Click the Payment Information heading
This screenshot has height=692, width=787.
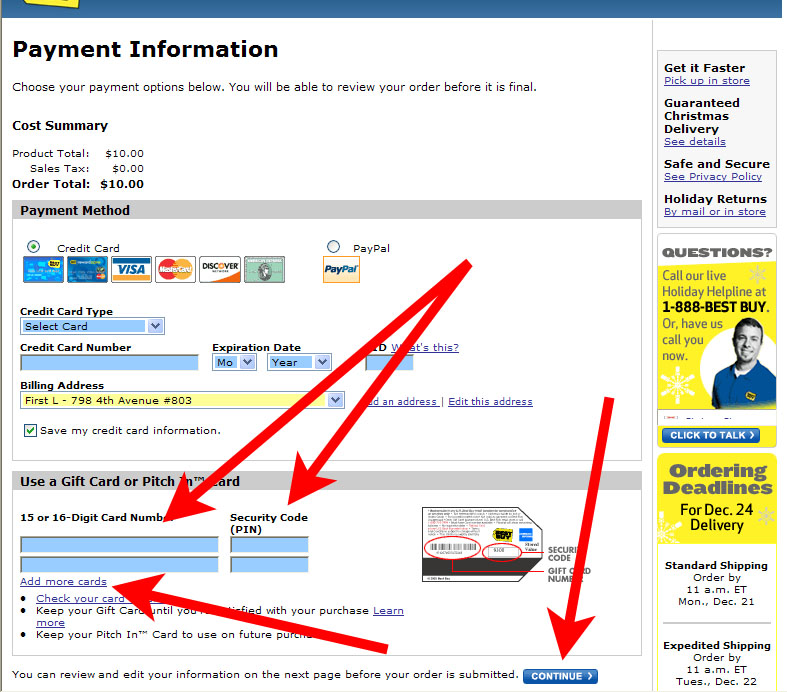click(x=146, y=50)
